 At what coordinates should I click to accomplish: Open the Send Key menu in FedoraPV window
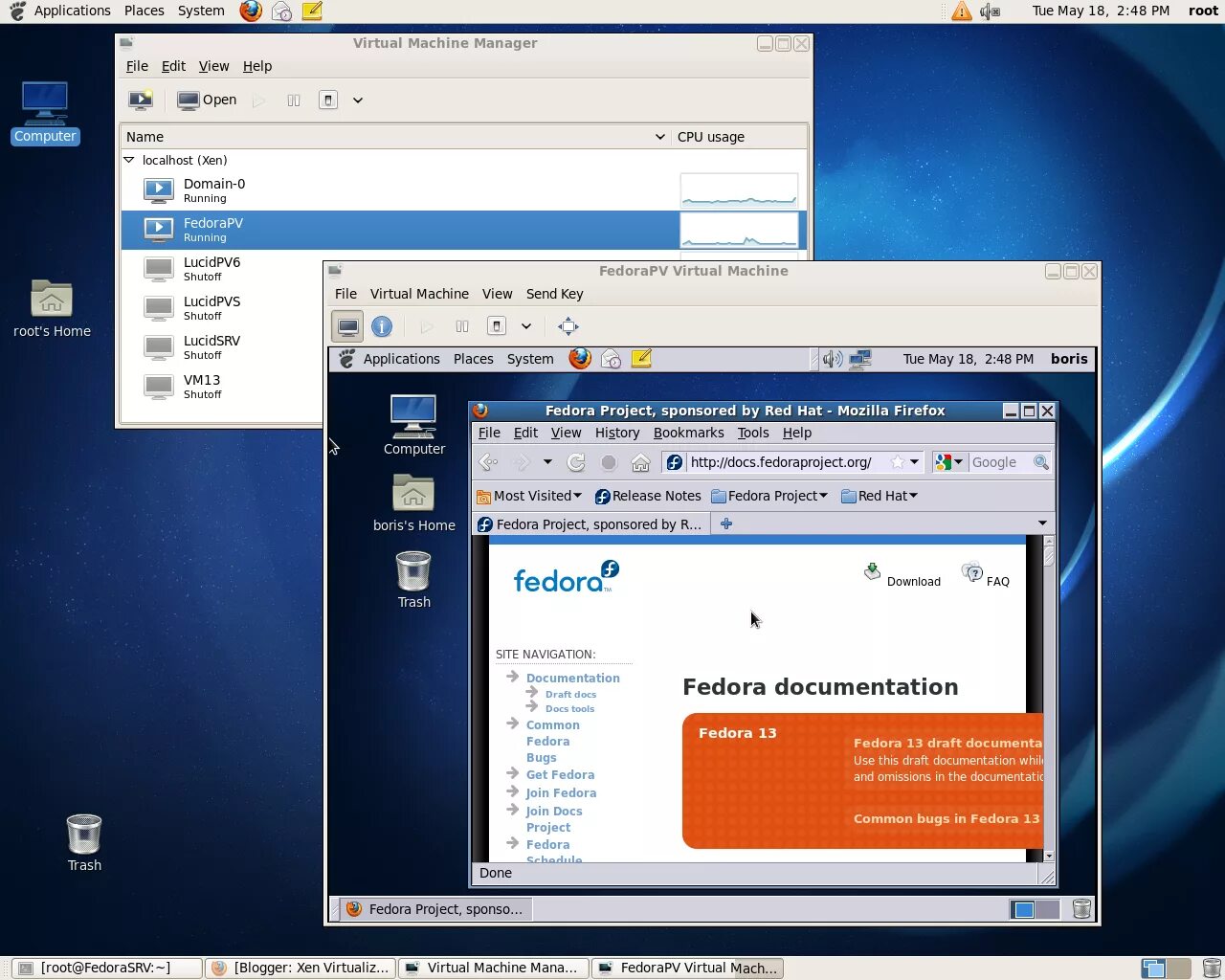(554, 294)
